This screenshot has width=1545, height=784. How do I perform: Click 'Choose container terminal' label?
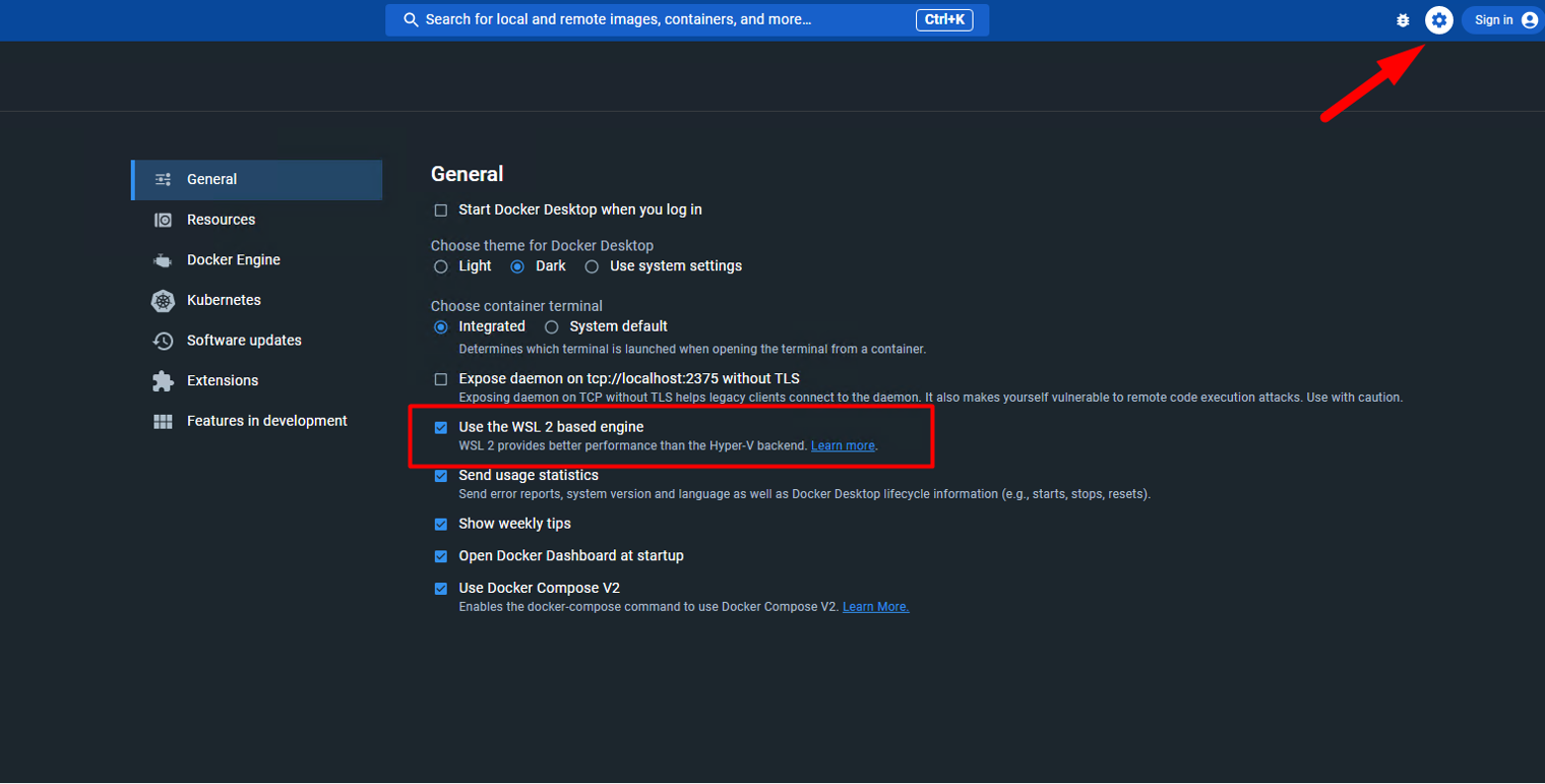tap(516, 306)
